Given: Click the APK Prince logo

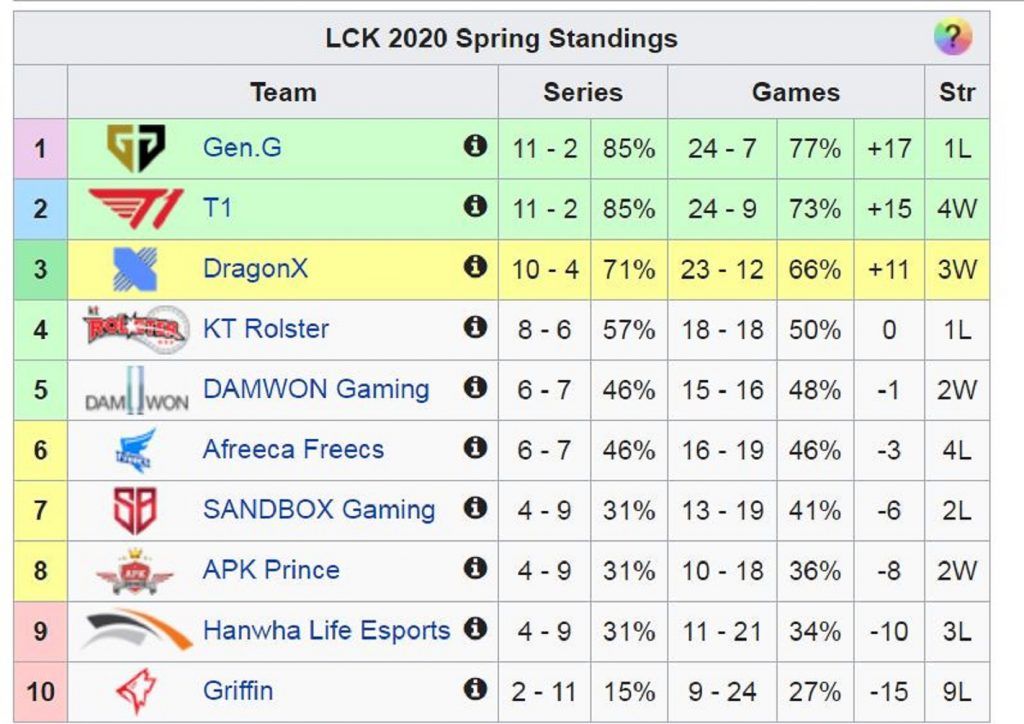Looking at the screenshot, I should pos(135,571).
